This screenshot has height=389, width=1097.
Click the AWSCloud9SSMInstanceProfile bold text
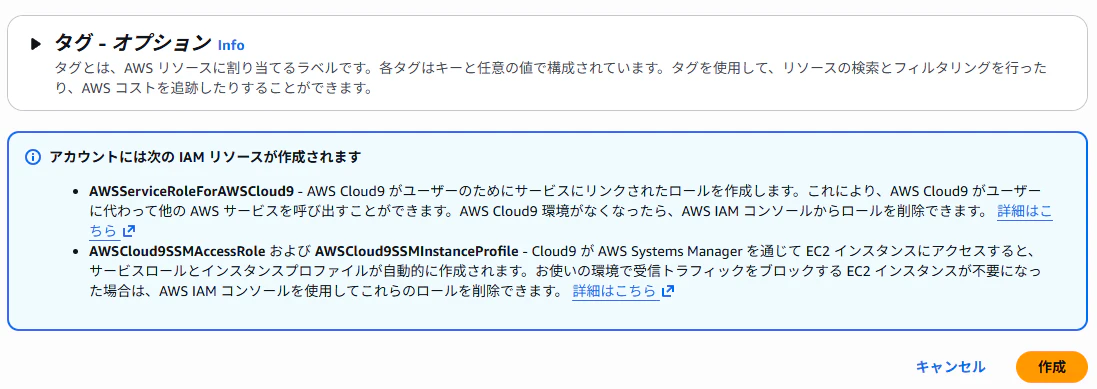pos(418,250)
